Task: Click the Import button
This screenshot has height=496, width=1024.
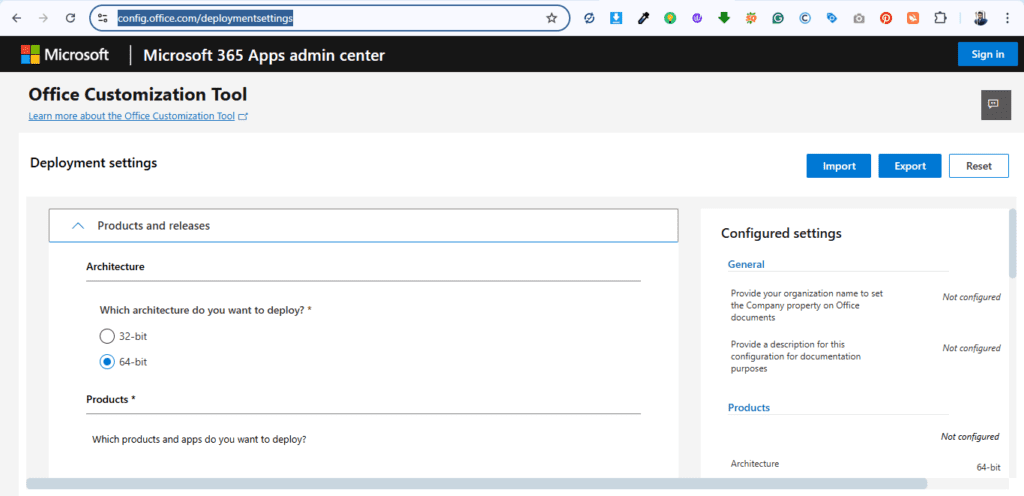Action: pos(838,166)
